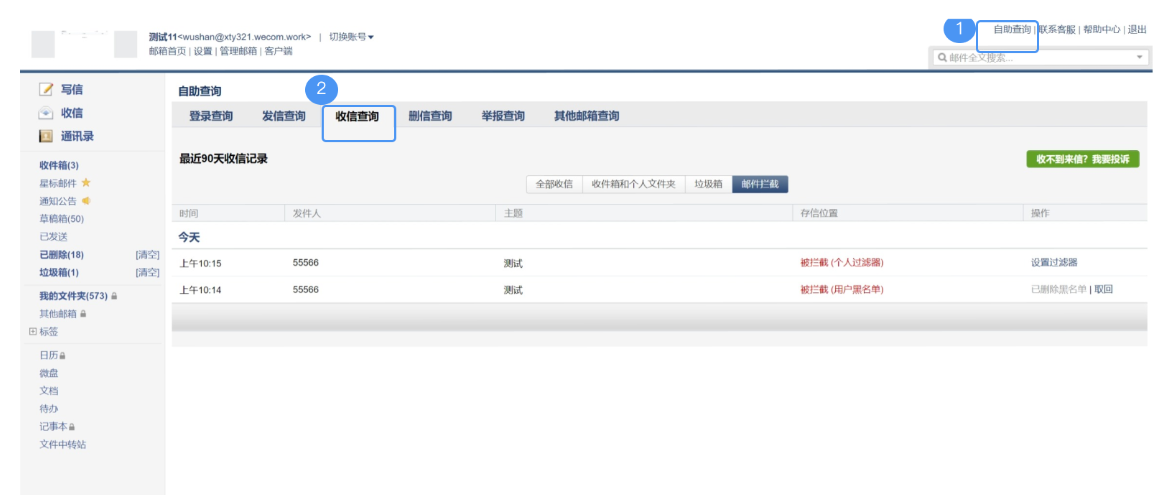Click the yellow star beside 星标邮件
The width and height of the screenshot is (1169, 495).
pyautogui.click(x=86, y=183)
